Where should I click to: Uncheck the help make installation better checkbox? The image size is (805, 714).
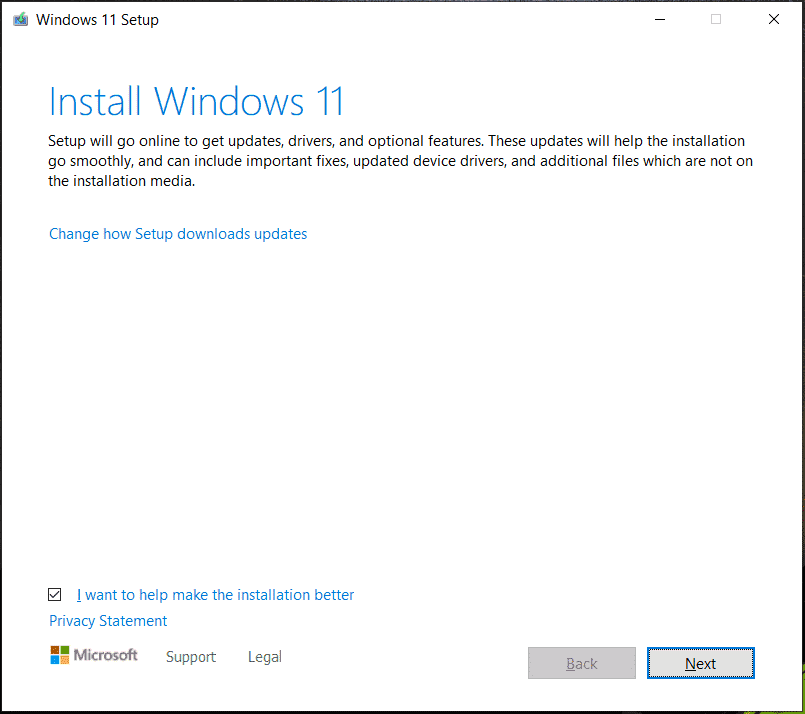pyautogui.click(x=54, y=594)
